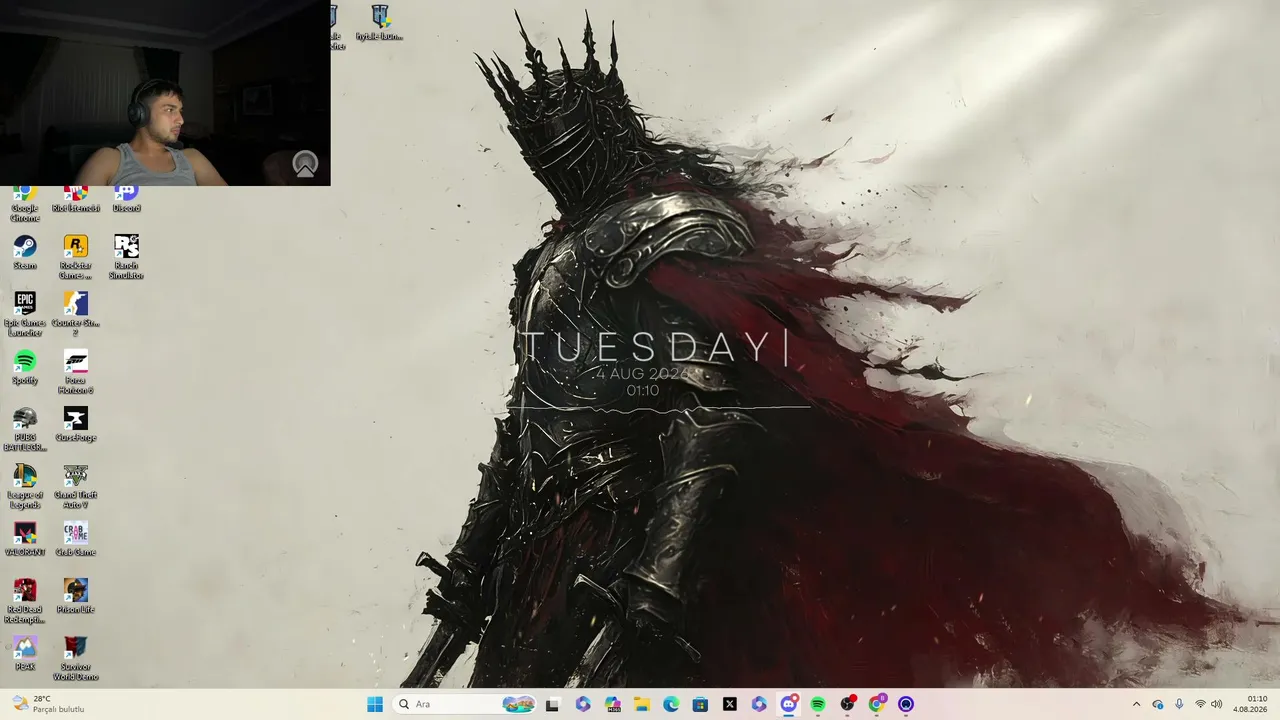The image size is (1280, 720).
Task: Open Microsoft Store from the taskbar
Action: 700,704
